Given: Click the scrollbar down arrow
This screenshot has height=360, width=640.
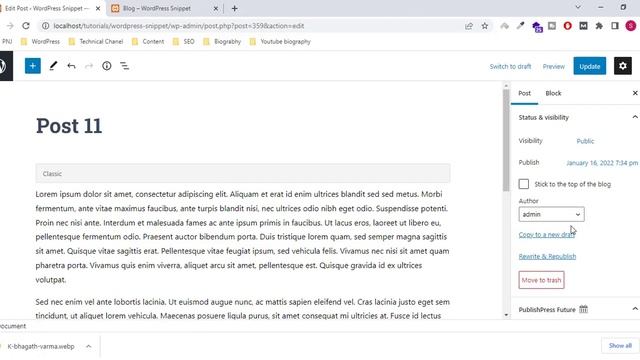Looking at the screenshot, I should [506, 315].
